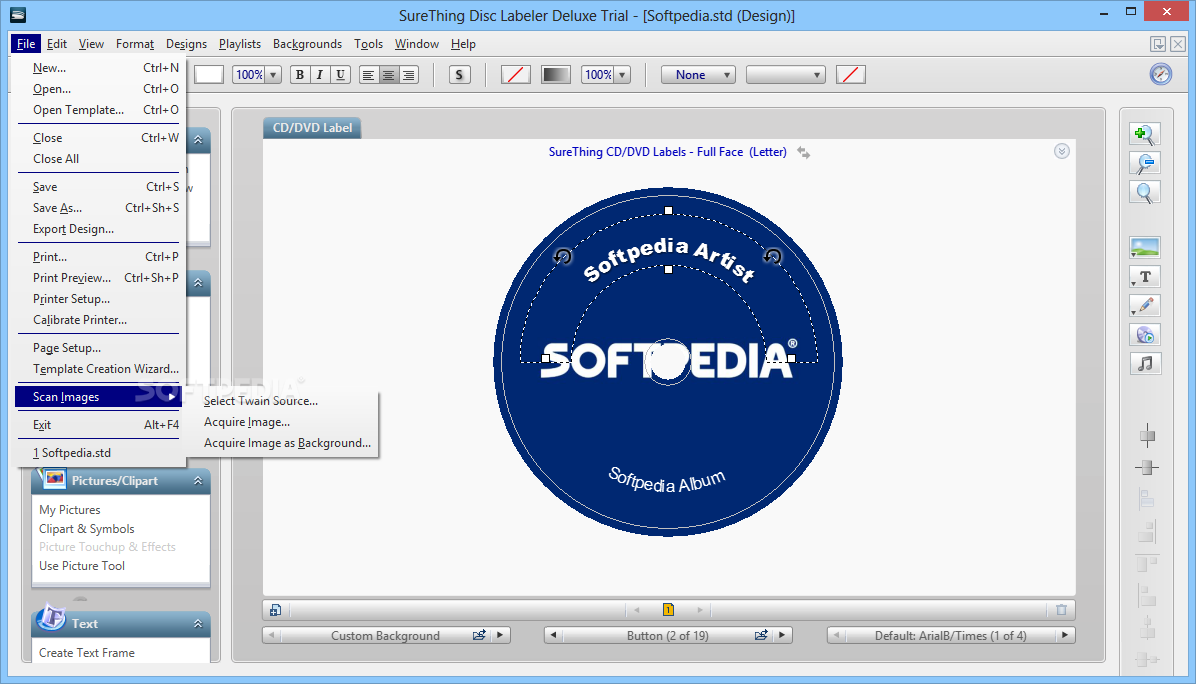
Task: Click the outline color red slash swatch
Action: pyautogui.click(x=850, y=75)
